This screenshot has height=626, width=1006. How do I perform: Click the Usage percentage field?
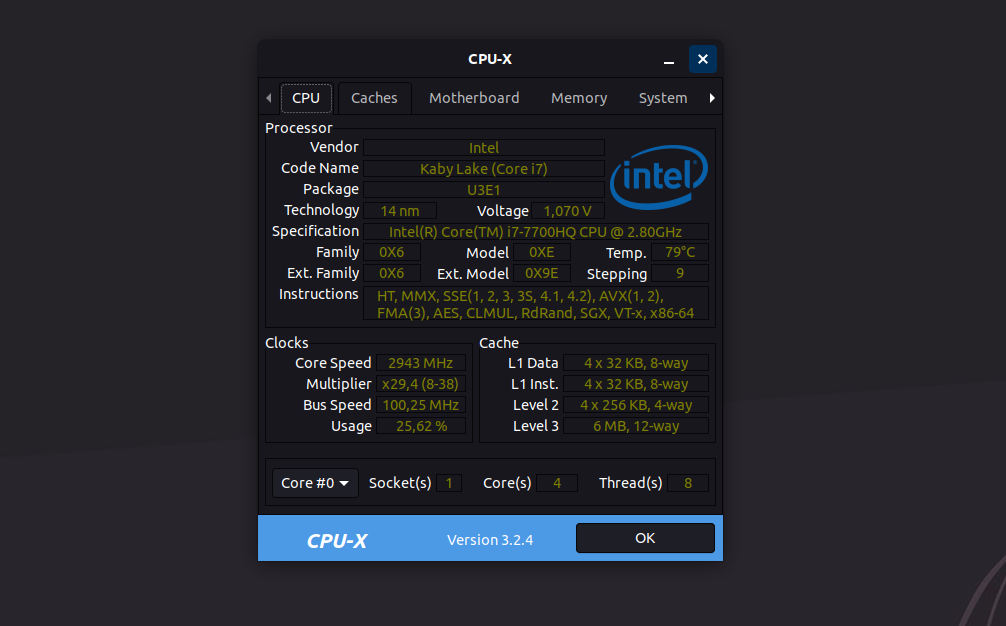click(421, 425)
